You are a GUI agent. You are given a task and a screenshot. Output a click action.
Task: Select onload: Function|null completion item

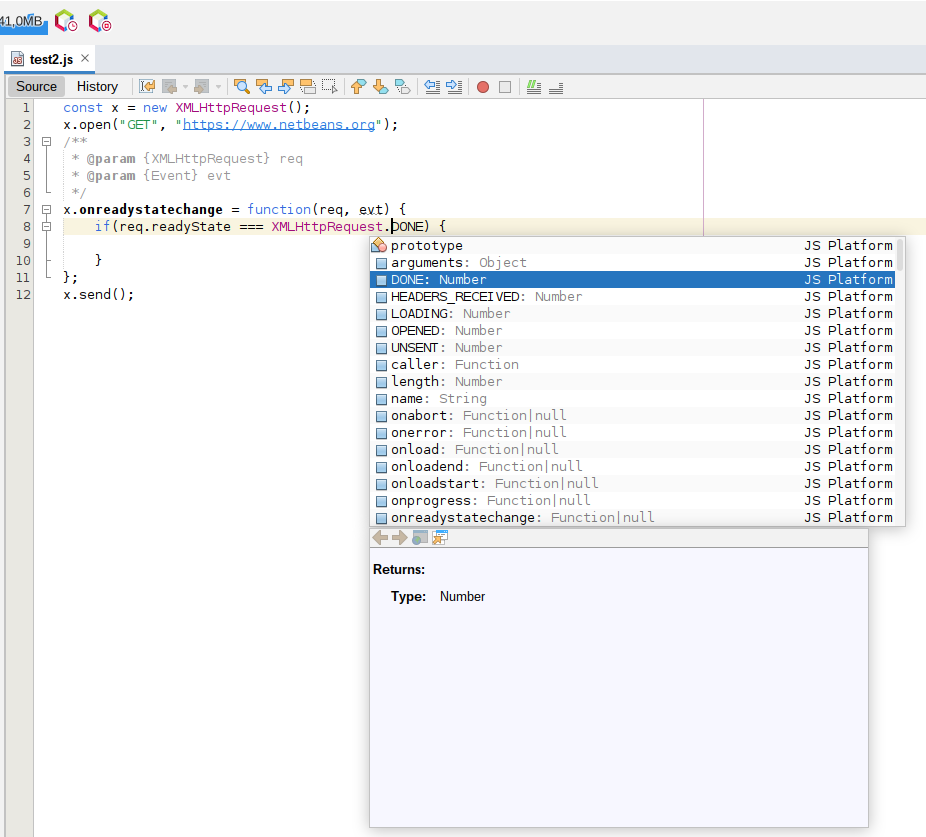coord(632,450)
